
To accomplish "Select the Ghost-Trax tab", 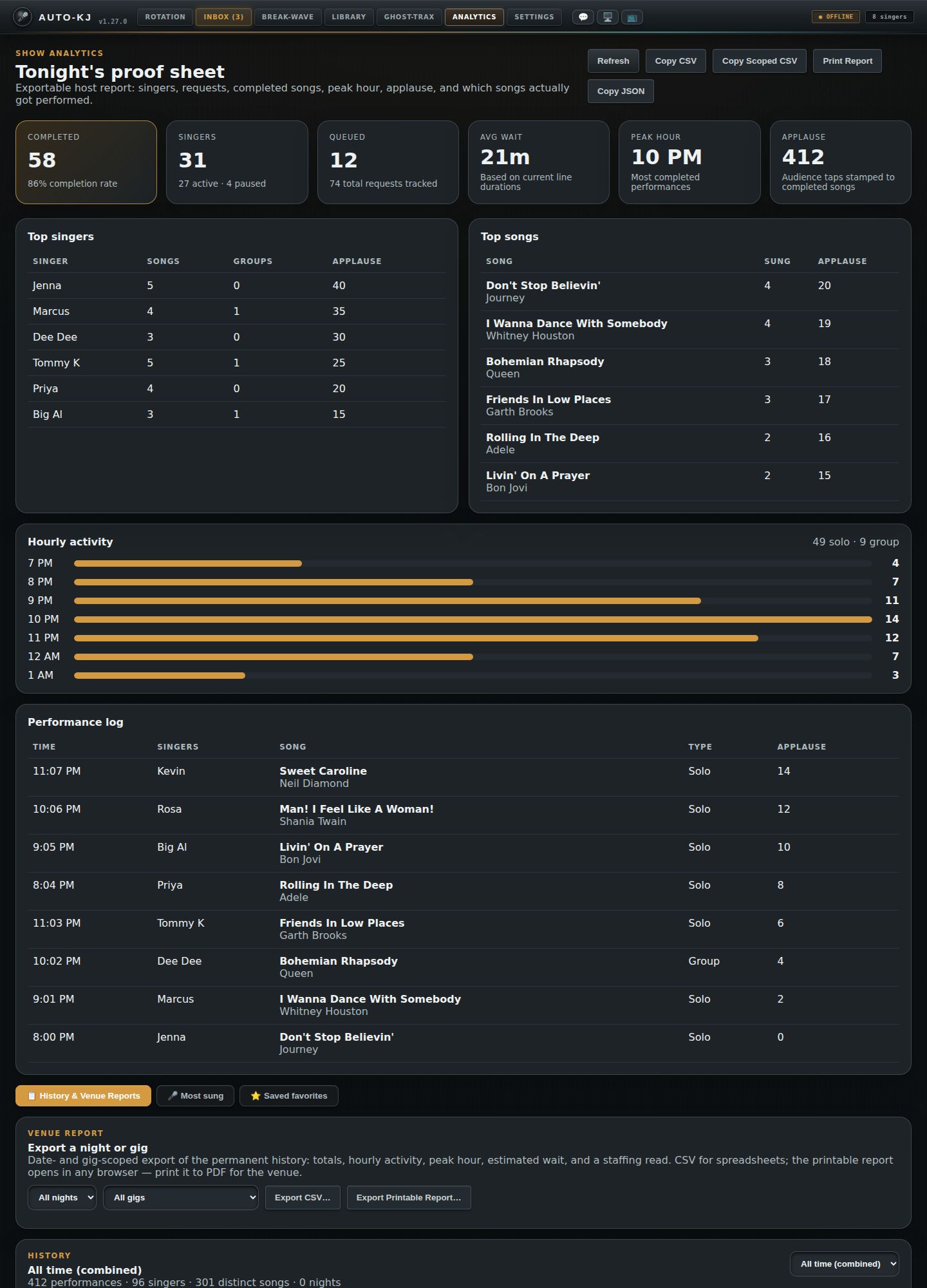I will (409, 17).
